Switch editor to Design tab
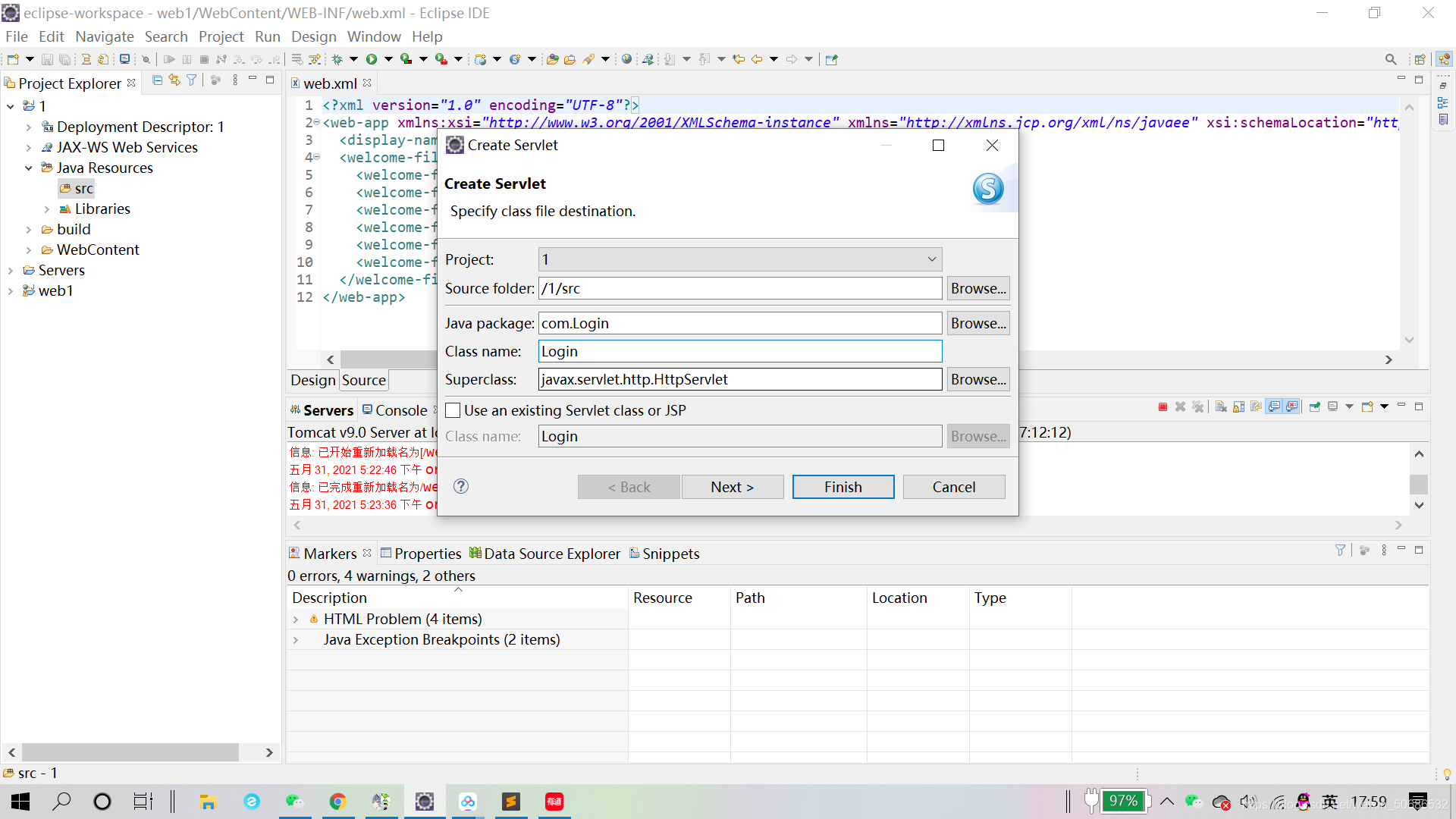This screenshot has width=1456, height=819. (313, 380)
